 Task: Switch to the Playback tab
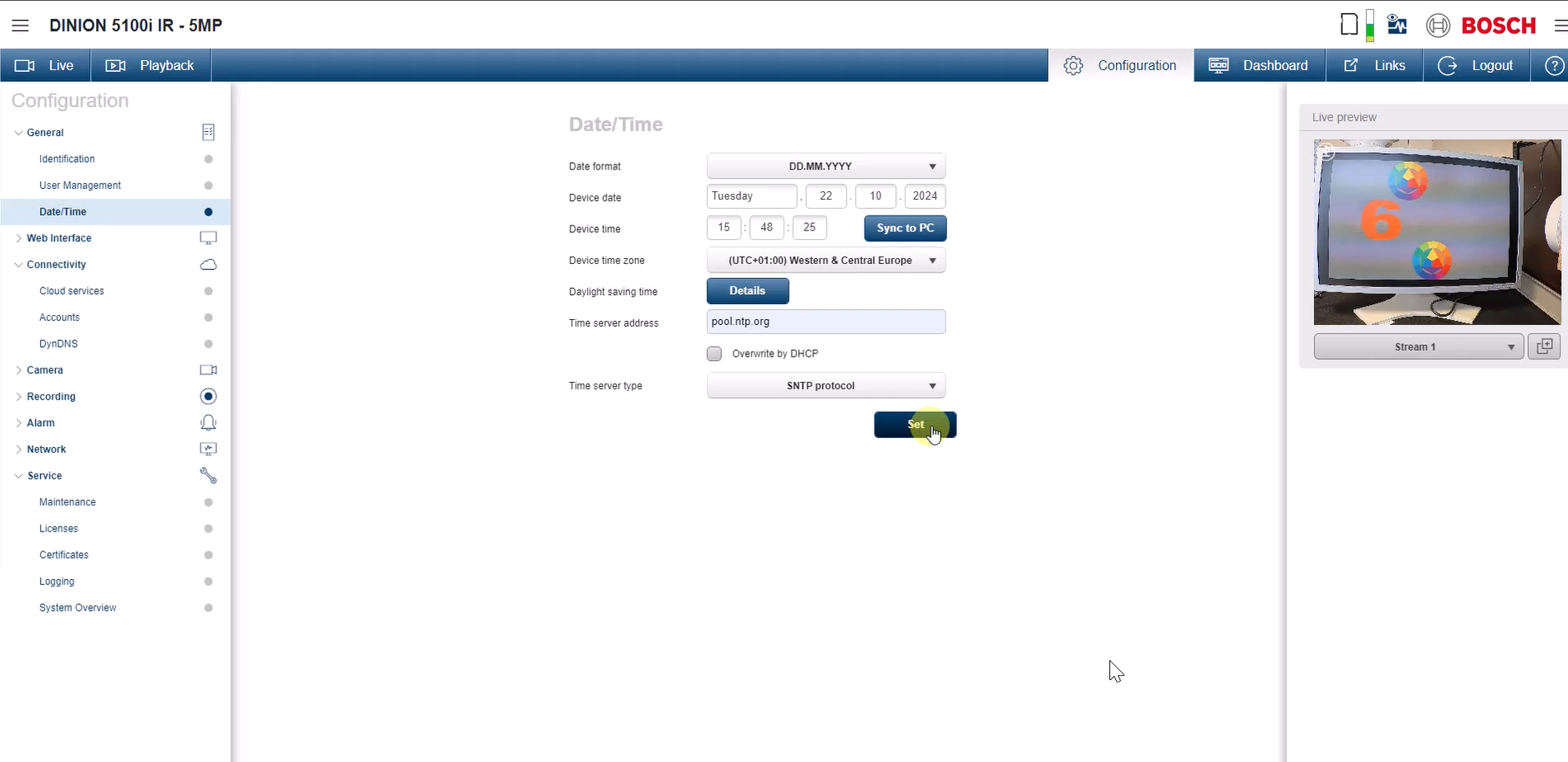click(x=150, y=65)
